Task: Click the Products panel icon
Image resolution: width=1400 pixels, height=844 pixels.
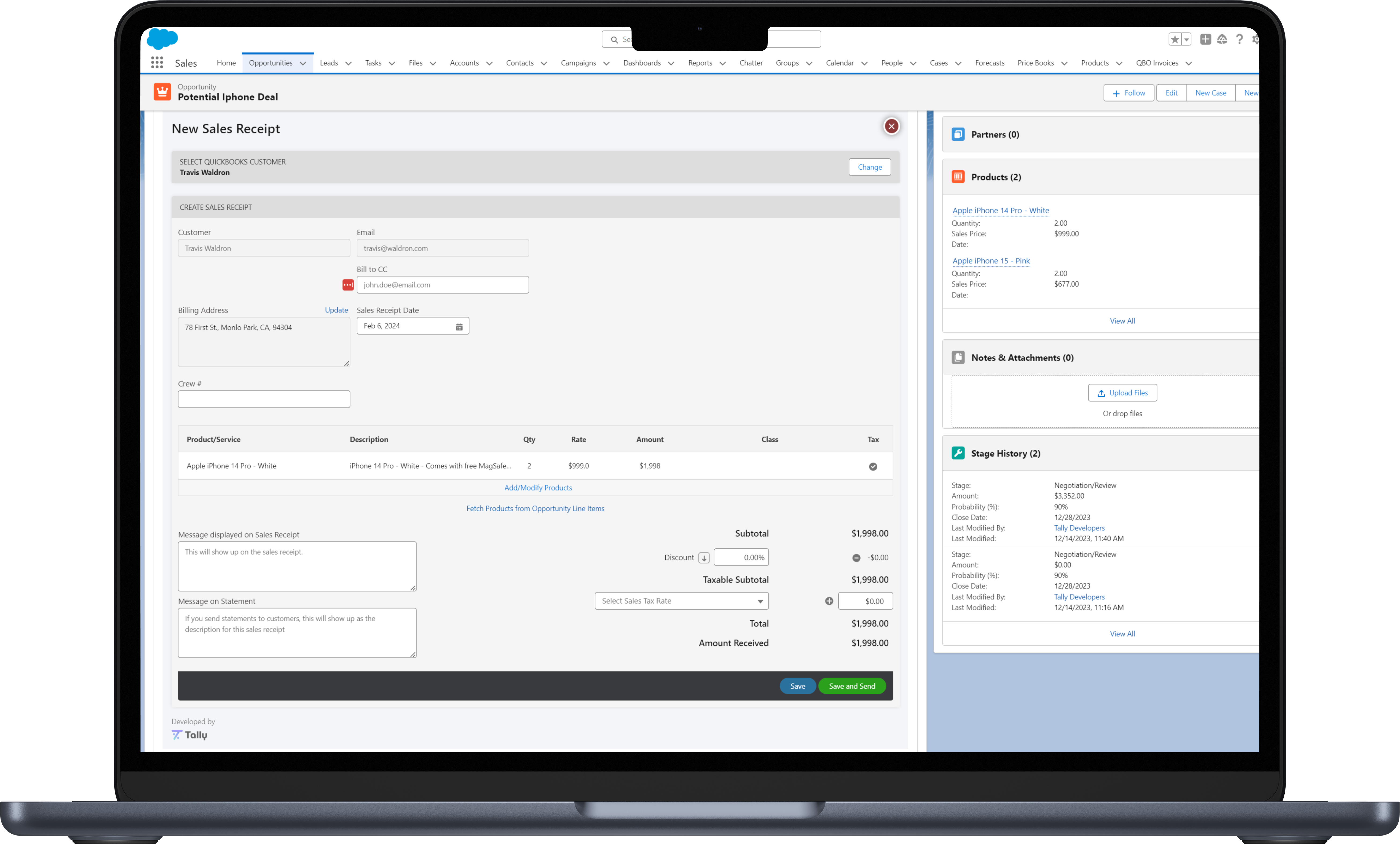Action: (958, 177)
